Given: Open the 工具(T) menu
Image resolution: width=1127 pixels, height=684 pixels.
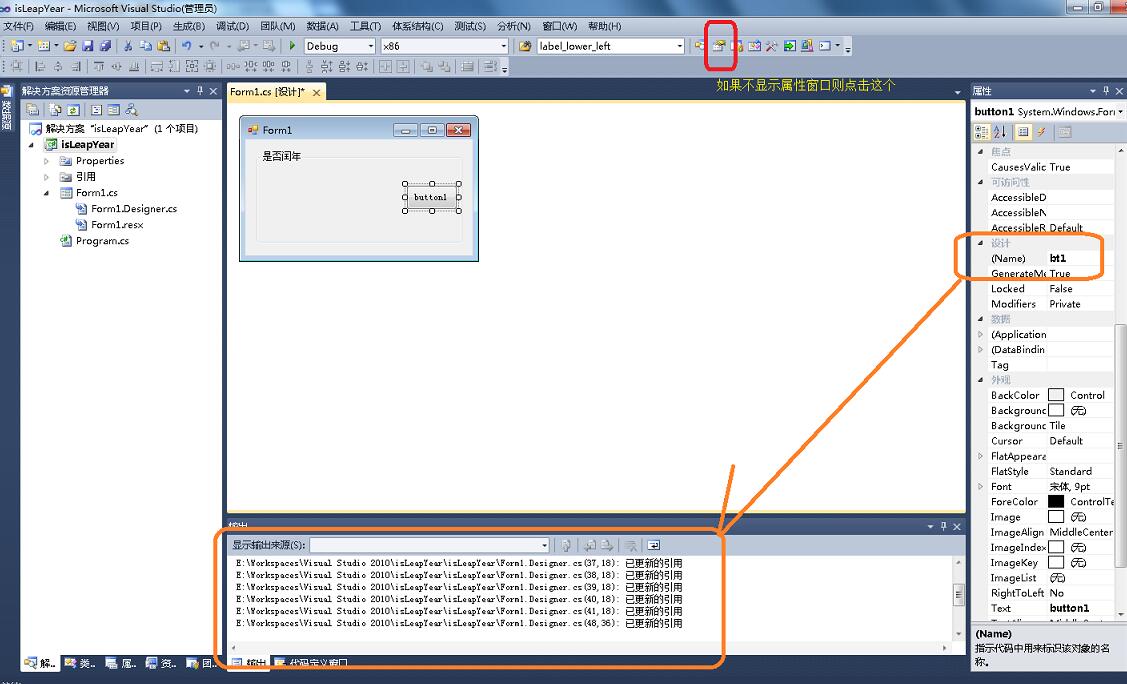Looking at the screenshot, I should [365, 26].
